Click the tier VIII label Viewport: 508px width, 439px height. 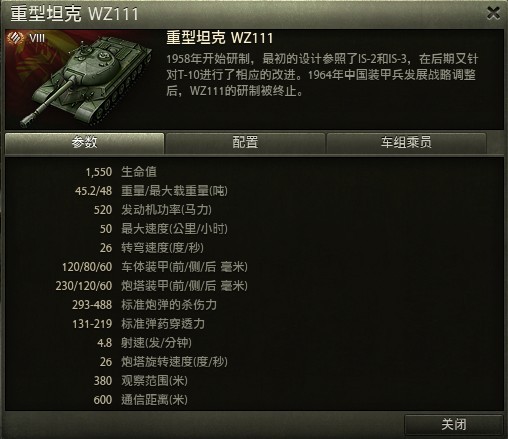coord(37,38)
